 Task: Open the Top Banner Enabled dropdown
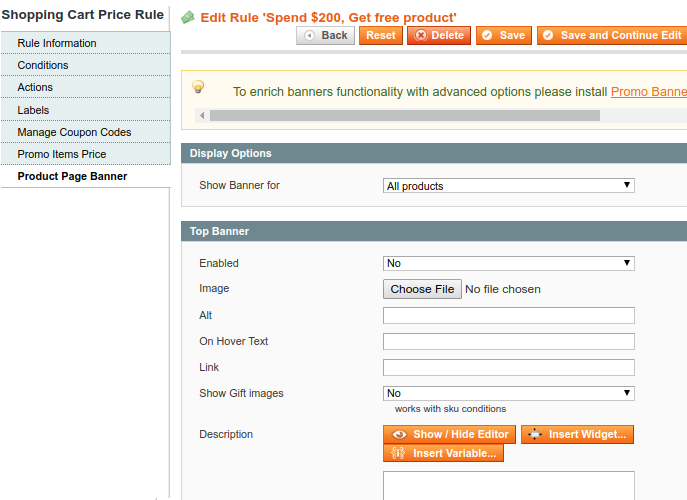click(x=509, y=264)
